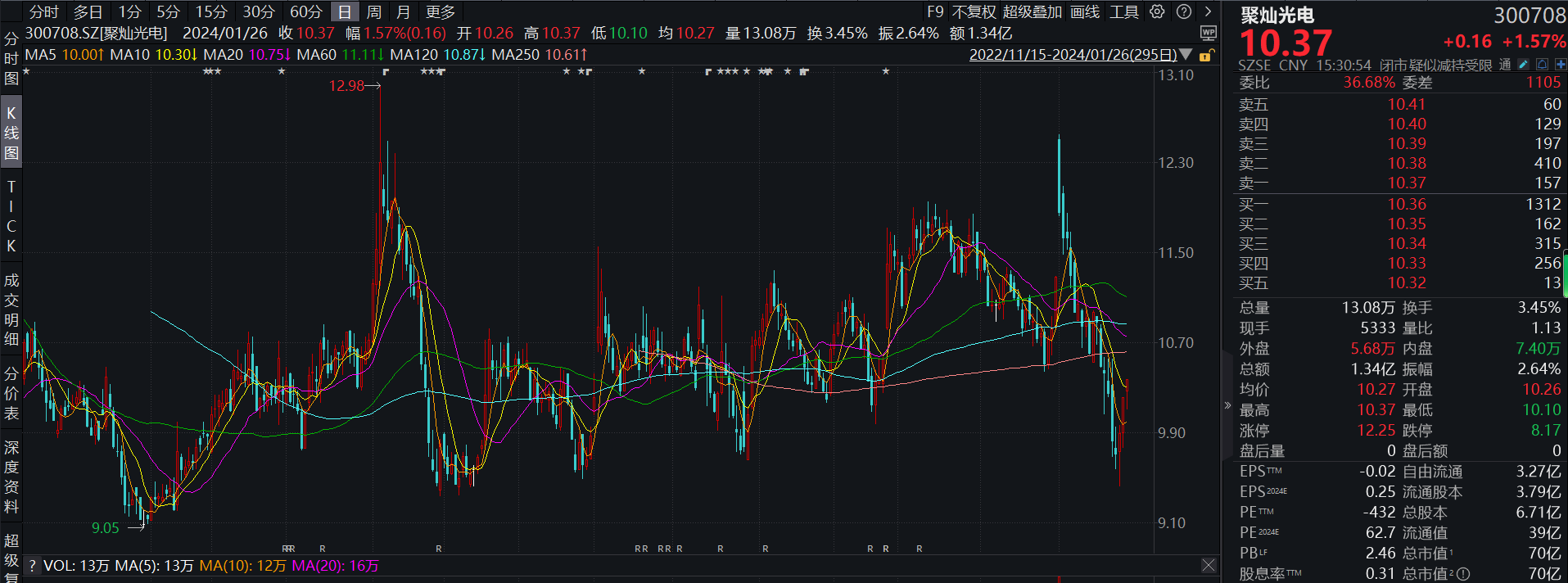Click the '通' badge in quote header
The height and width of the screenshot is (583, 1568).
tap(1505, 65)
